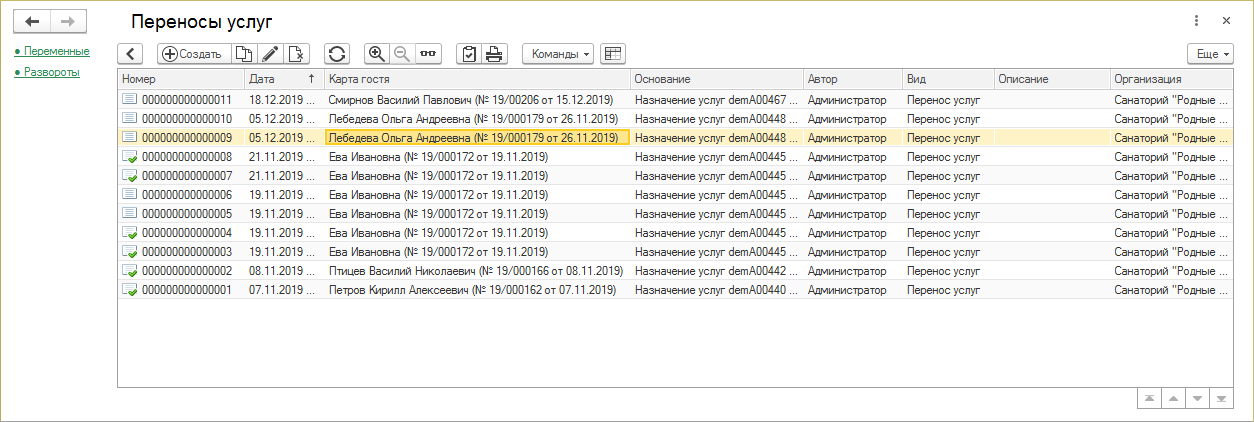Sort by the Описание column header

[1052, 78]
